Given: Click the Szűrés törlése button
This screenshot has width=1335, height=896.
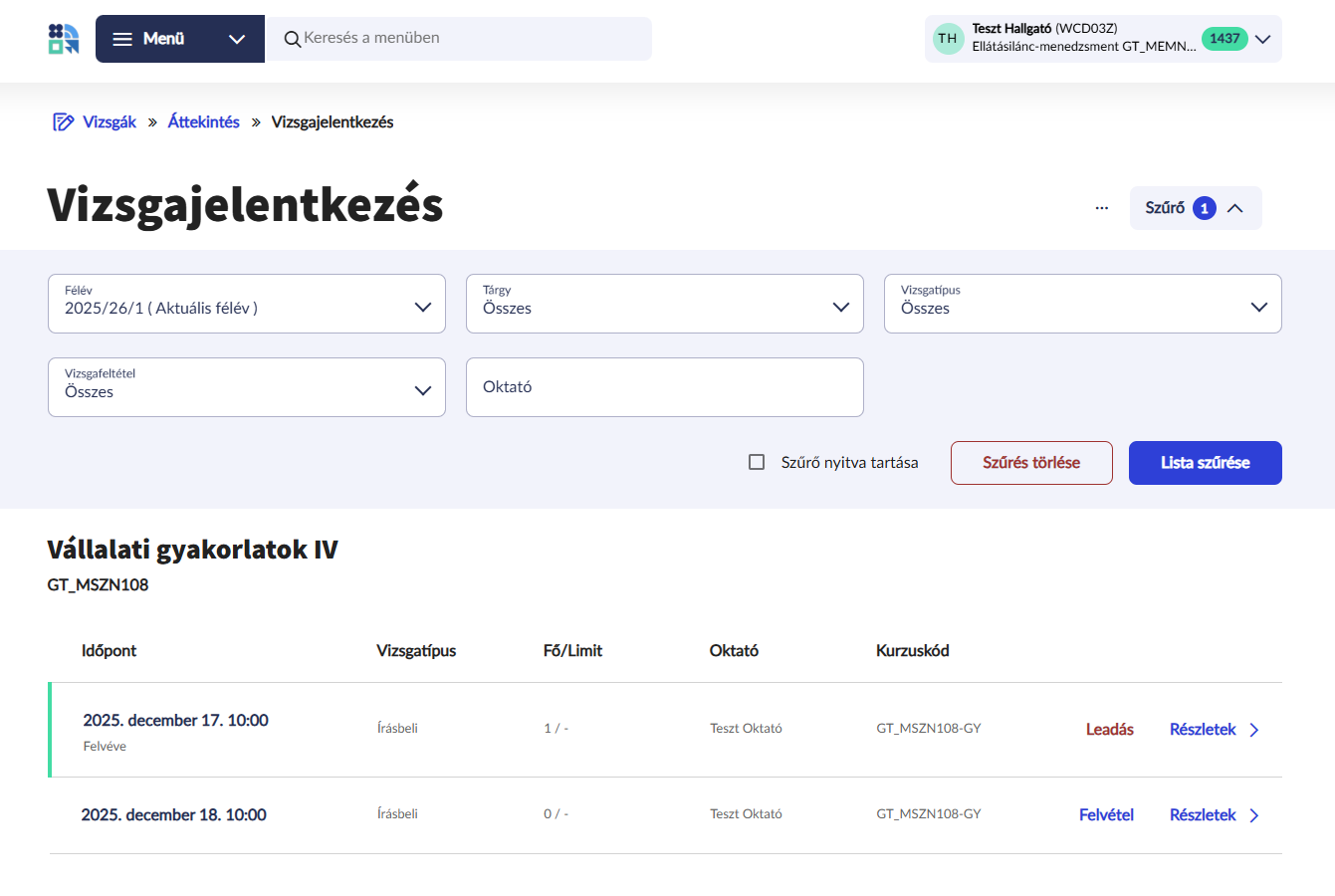Looking at the screenshot, I should coord(1031,463).
